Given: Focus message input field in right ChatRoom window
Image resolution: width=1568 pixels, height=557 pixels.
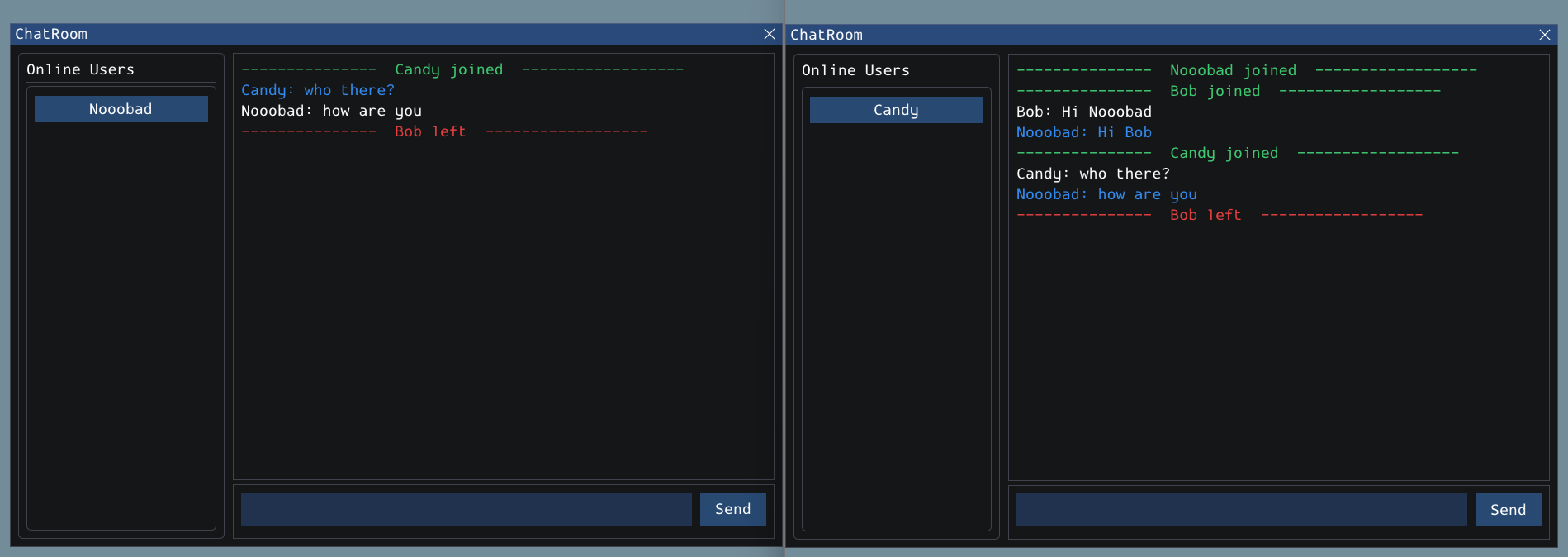Looking at the screenshot, I should pos(1241,510).
